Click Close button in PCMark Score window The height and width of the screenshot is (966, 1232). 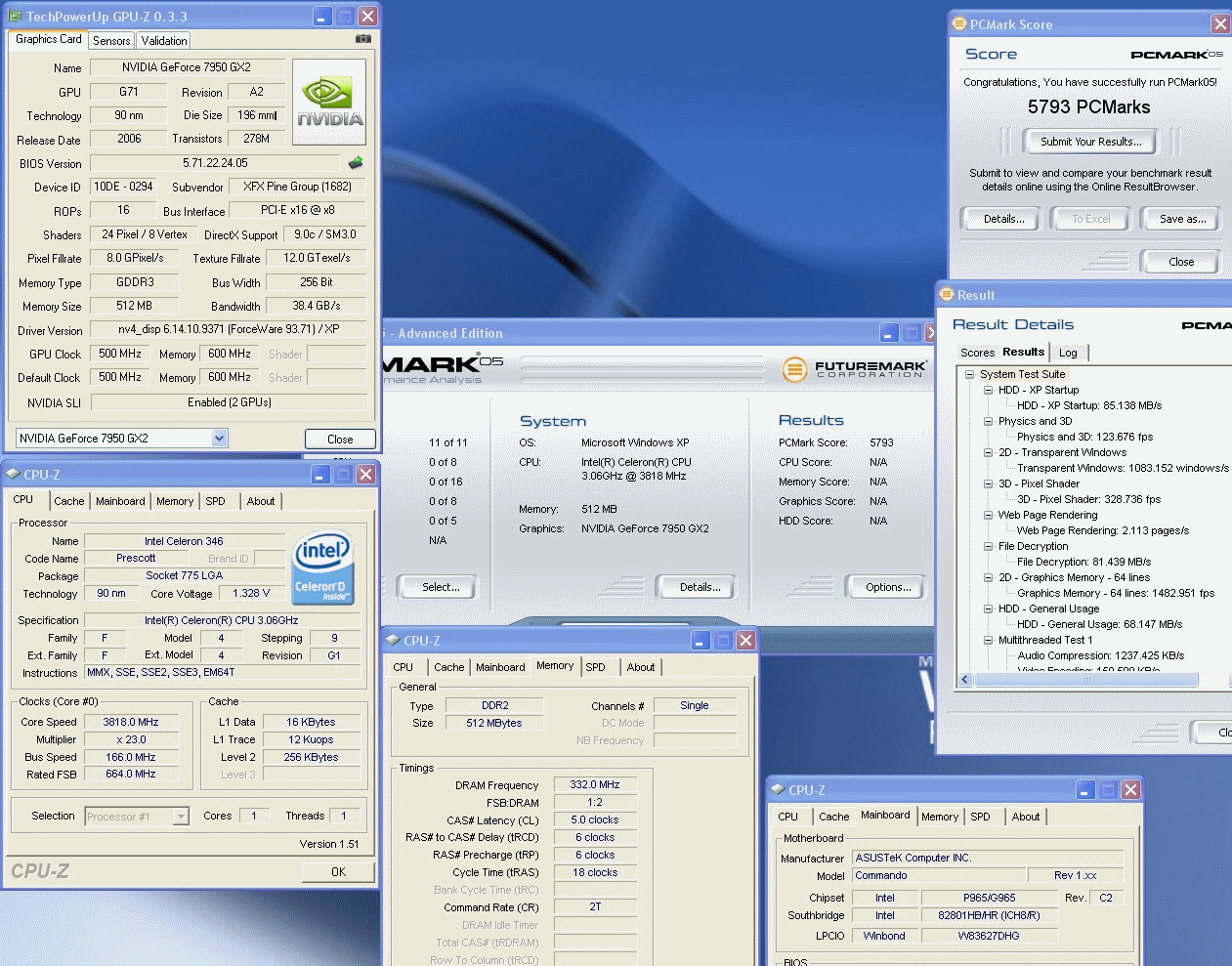point(1181,262)
